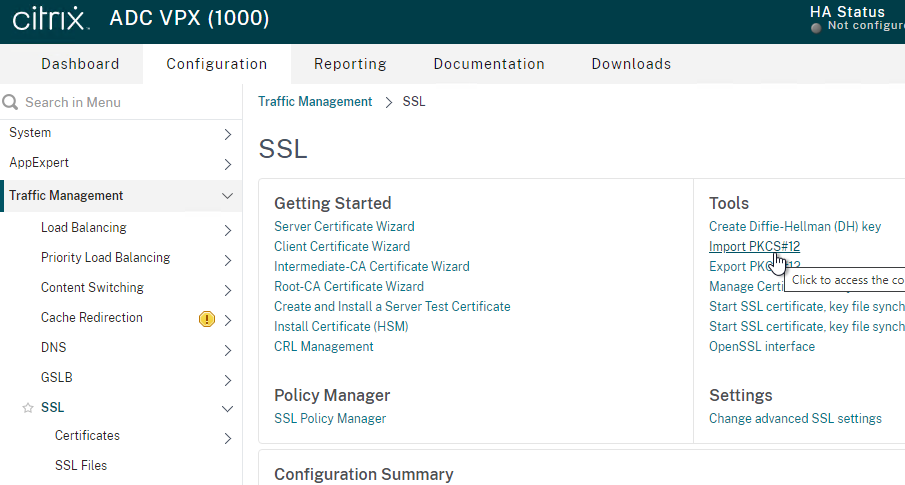905x485 pixels.
Task: Click Create Diffie-Hellman (DH) key
Action: tap(795, 226)
